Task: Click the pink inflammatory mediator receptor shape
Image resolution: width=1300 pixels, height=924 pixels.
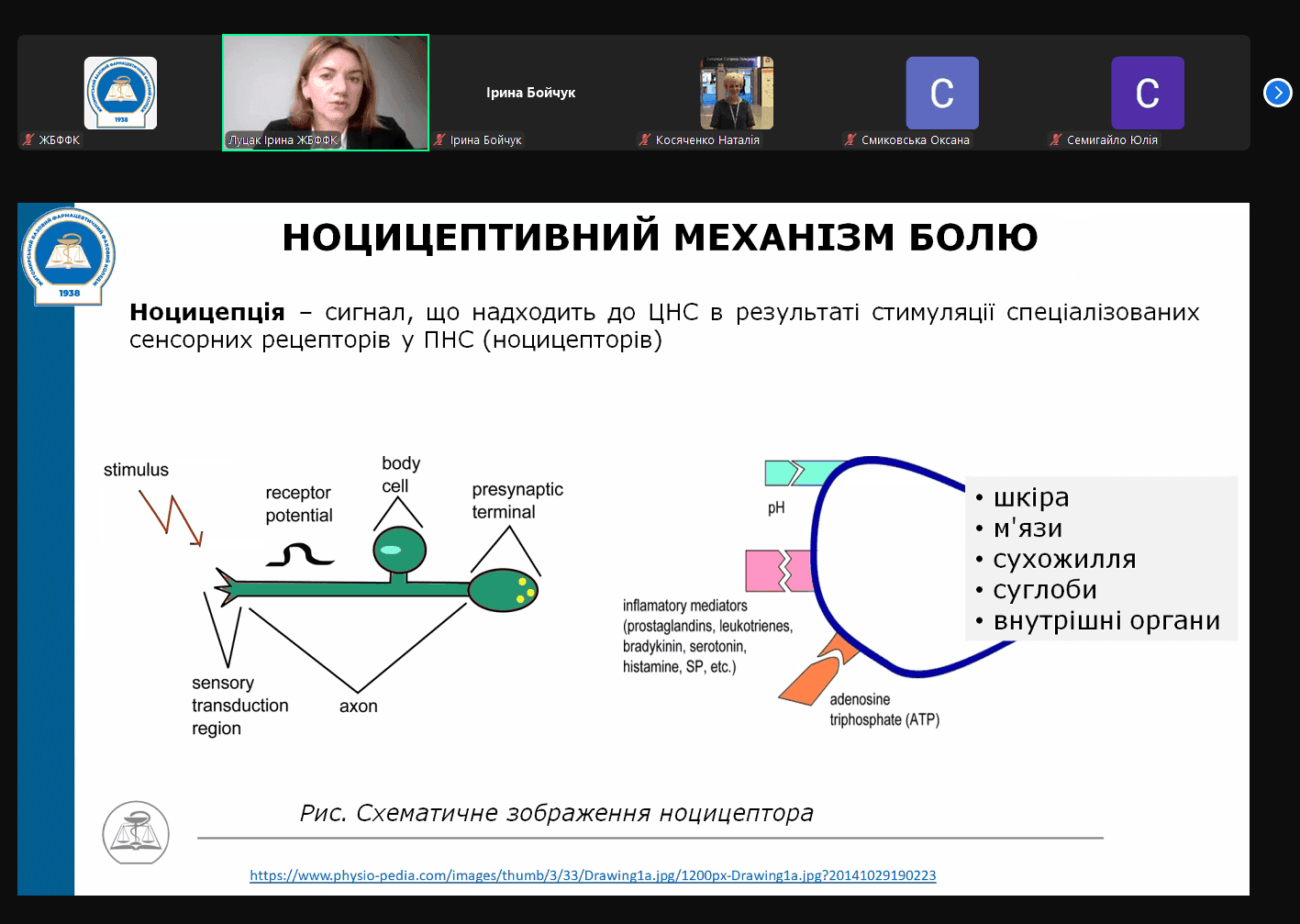Action: tap(779, 571)
